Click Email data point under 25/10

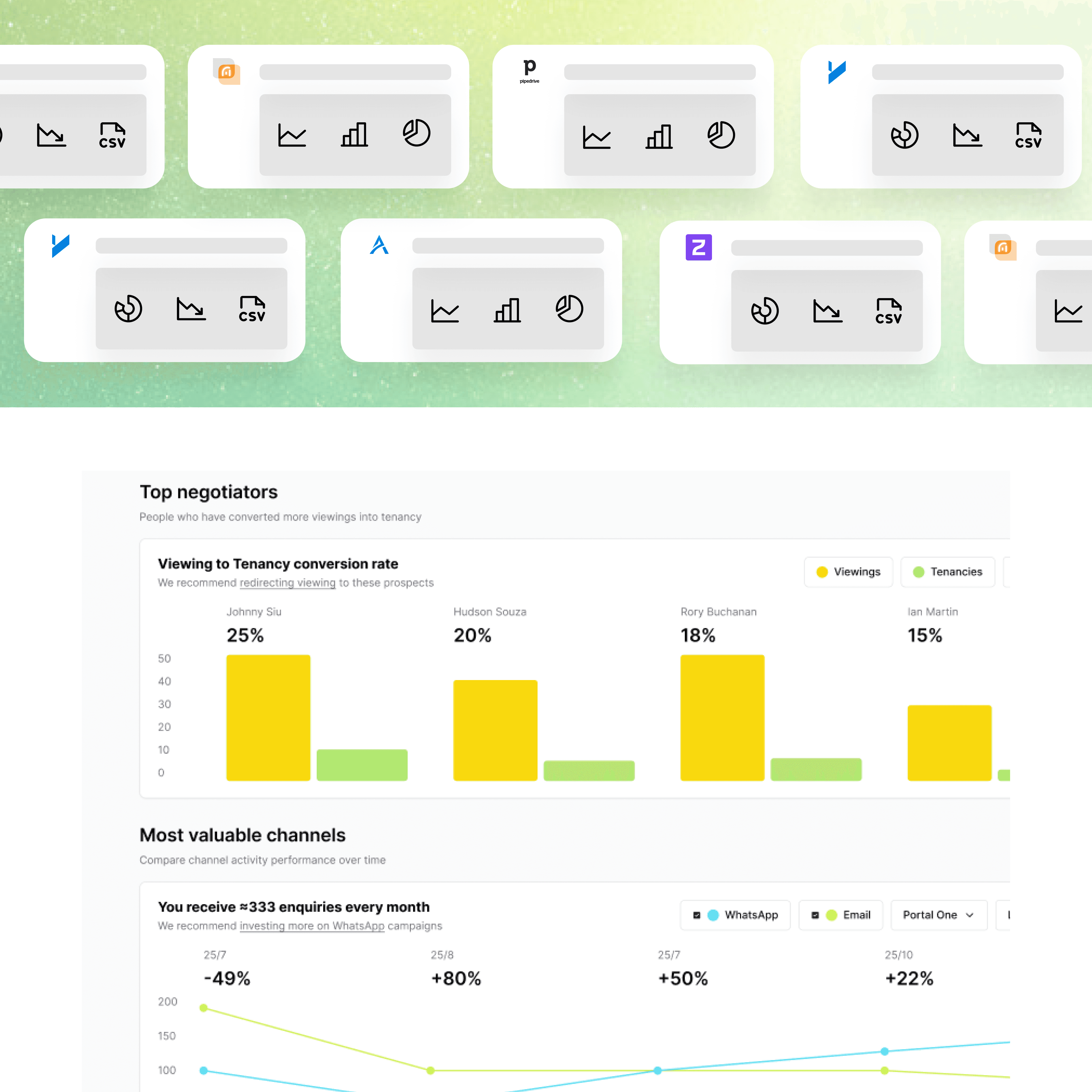(885, 1070)
